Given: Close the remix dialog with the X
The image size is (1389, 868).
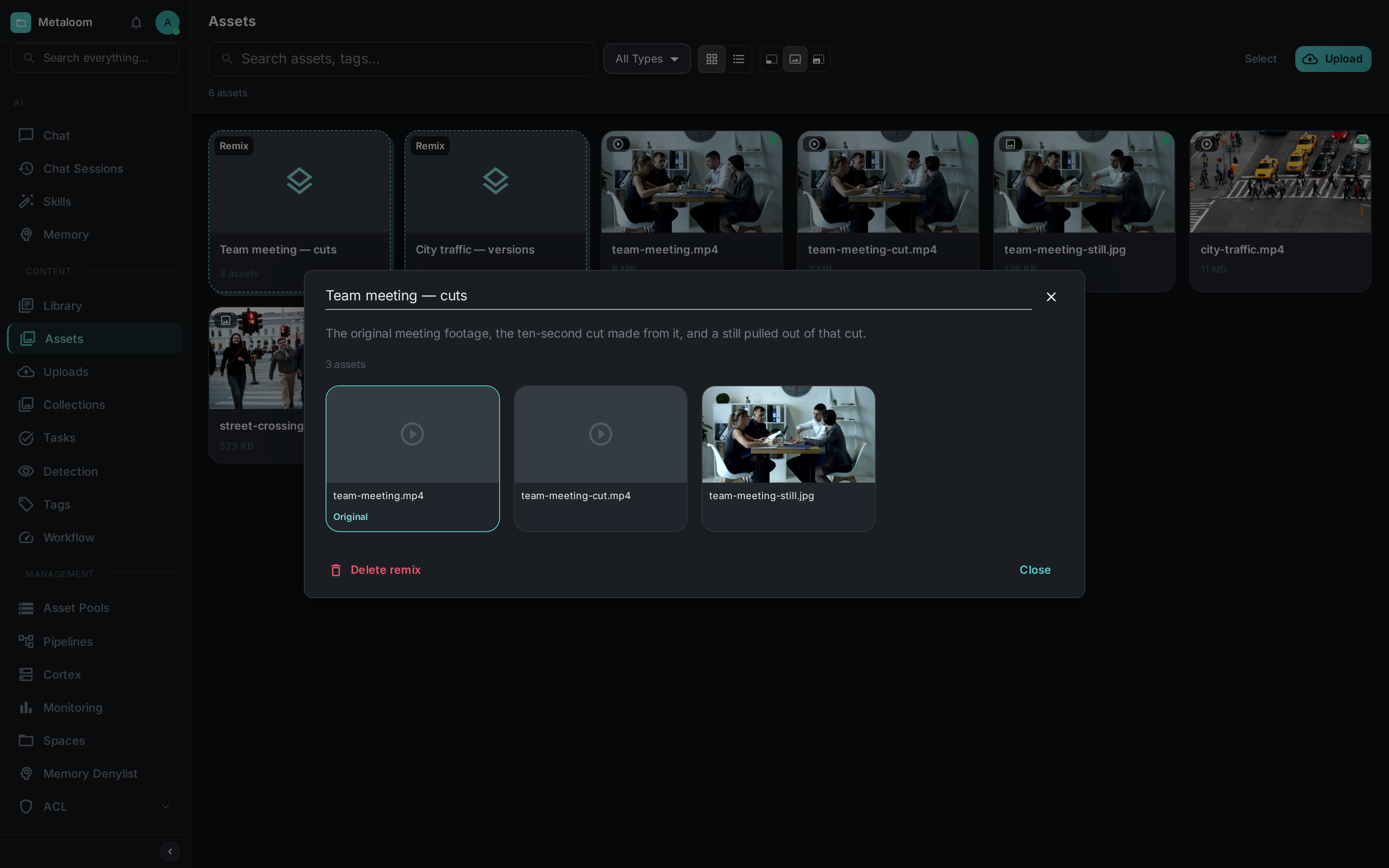Looking at the screenshot, I should point(1051,297).
